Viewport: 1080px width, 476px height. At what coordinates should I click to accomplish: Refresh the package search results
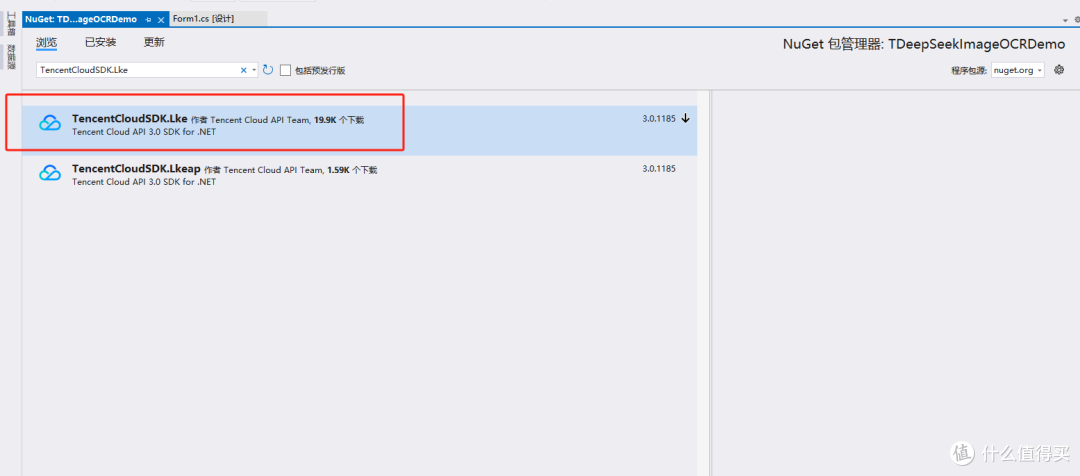(x=268, y=70)
